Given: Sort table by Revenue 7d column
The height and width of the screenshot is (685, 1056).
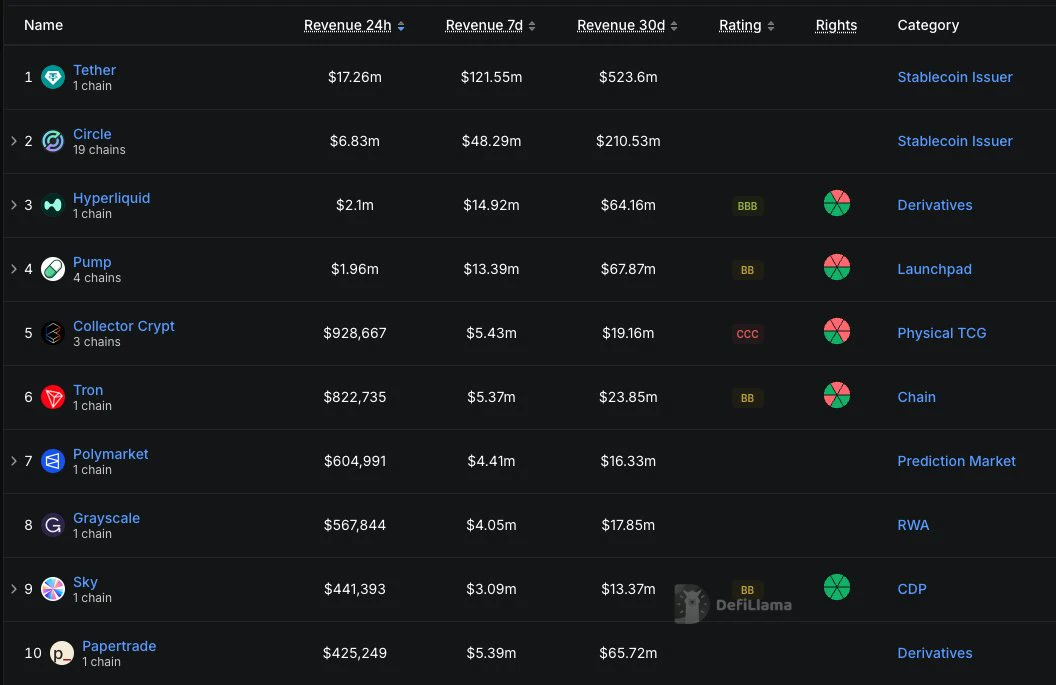Looking at the screenshot, I should (490, 26).
